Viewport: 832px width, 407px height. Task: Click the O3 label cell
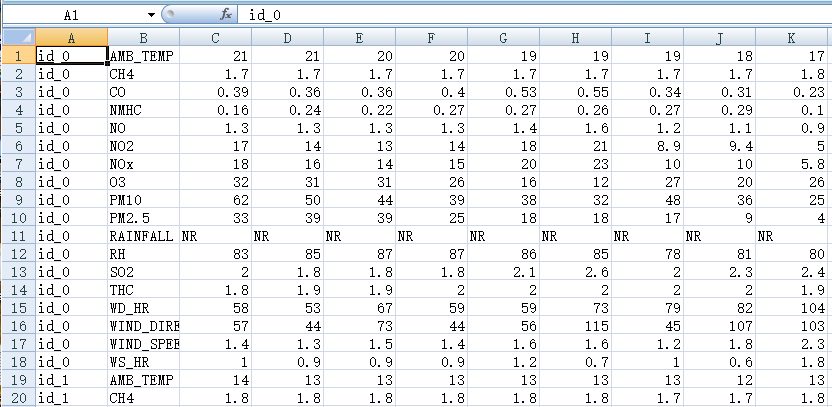pyautogui.click(x=144, y=181)
